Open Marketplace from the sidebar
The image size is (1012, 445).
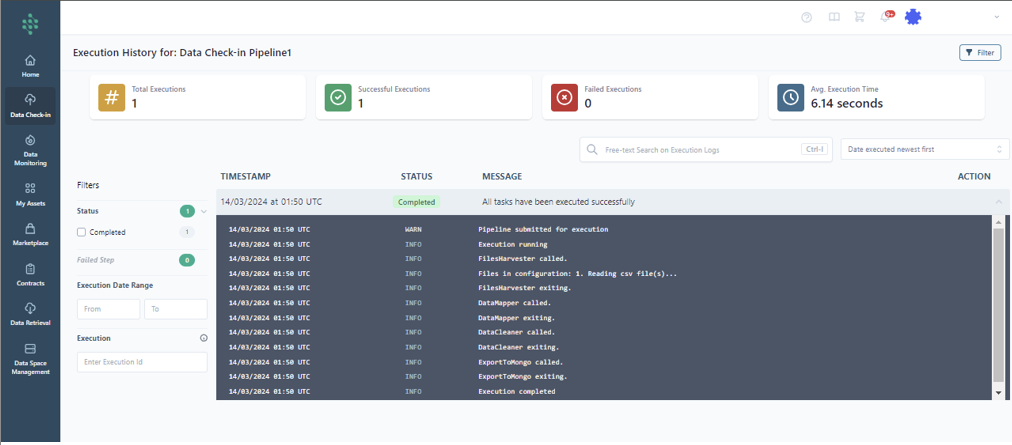30,234
